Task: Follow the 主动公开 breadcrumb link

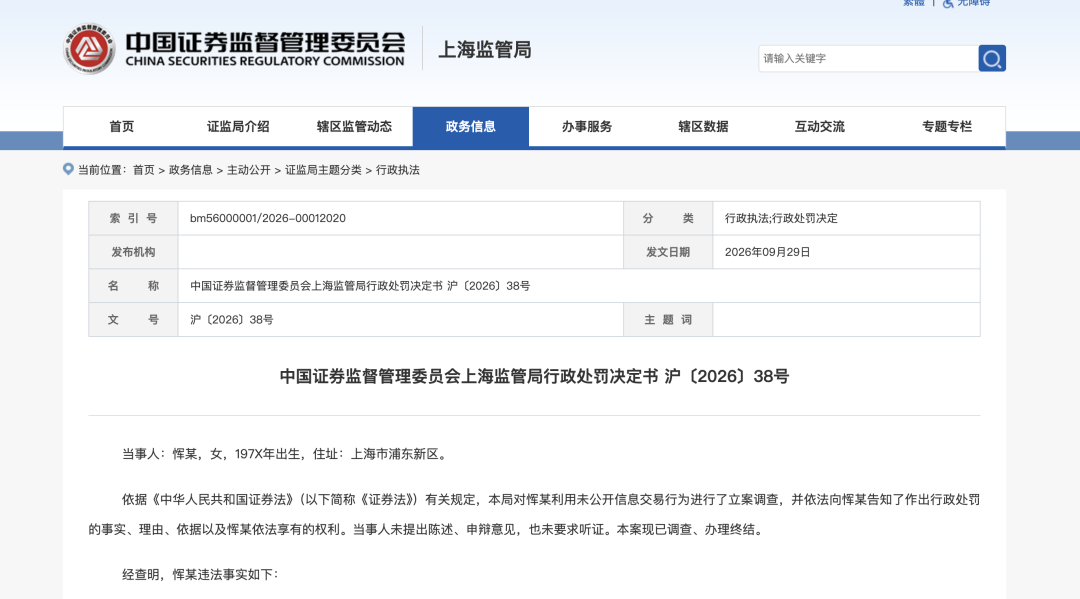Action: (249, 170)
